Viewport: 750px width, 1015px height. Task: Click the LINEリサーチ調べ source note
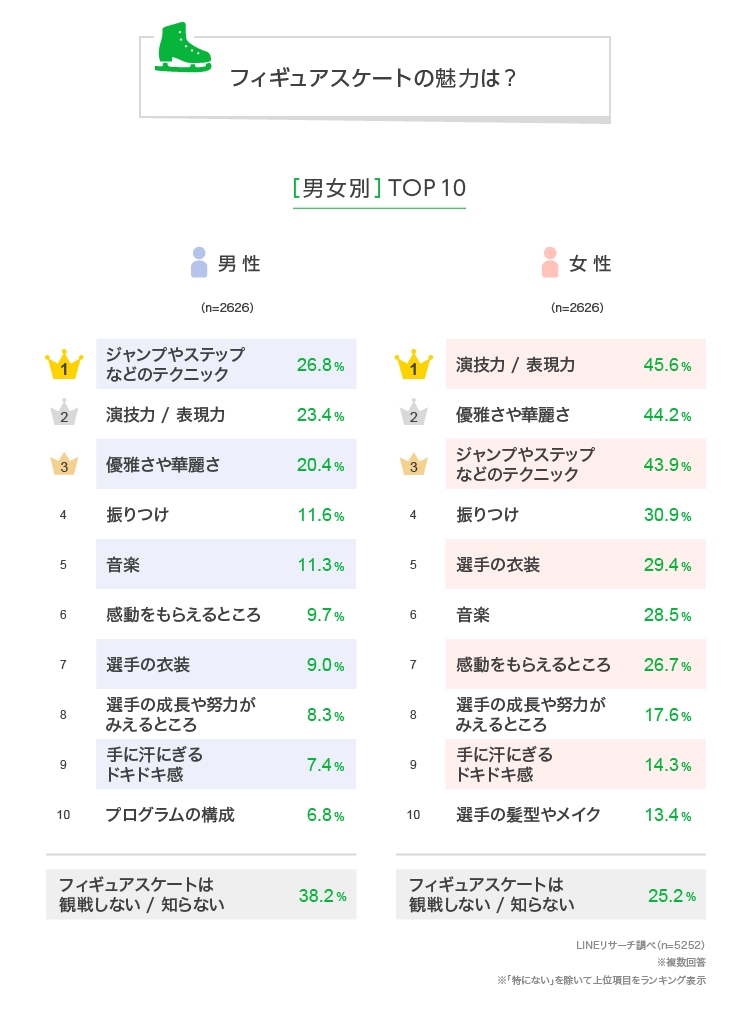pyautogui.click(x=640, y=944)
